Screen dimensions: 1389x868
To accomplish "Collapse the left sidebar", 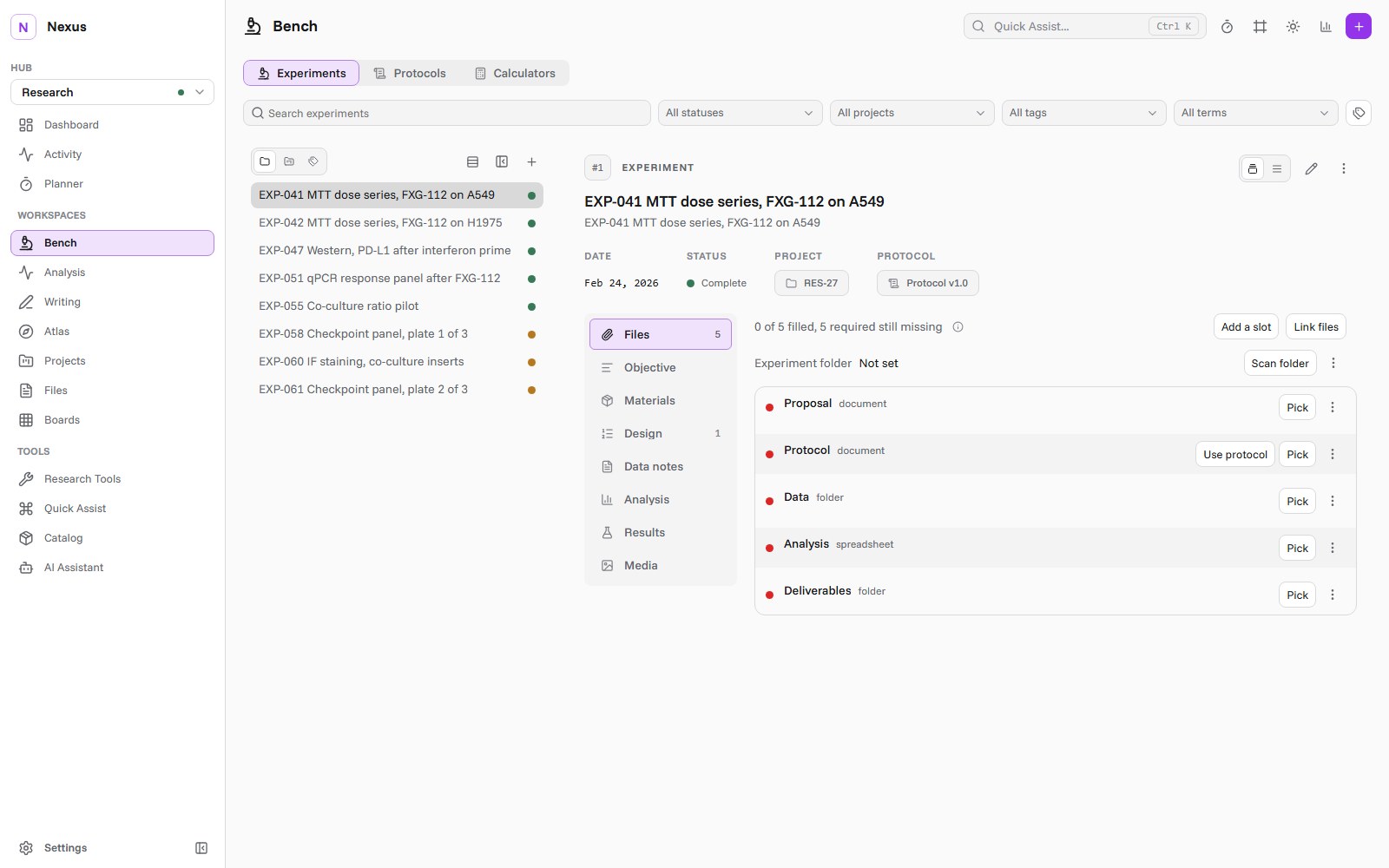I will [x=201, y=848].
